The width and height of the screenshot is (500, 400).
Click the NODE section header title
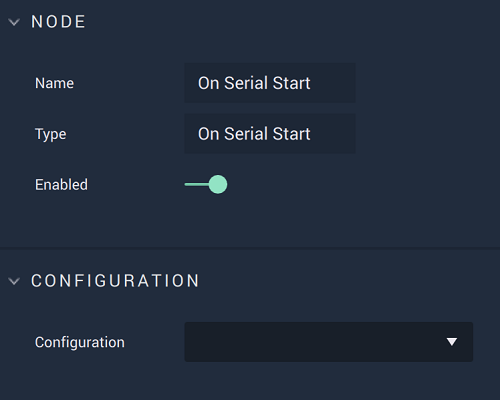[x=58, y=22]
